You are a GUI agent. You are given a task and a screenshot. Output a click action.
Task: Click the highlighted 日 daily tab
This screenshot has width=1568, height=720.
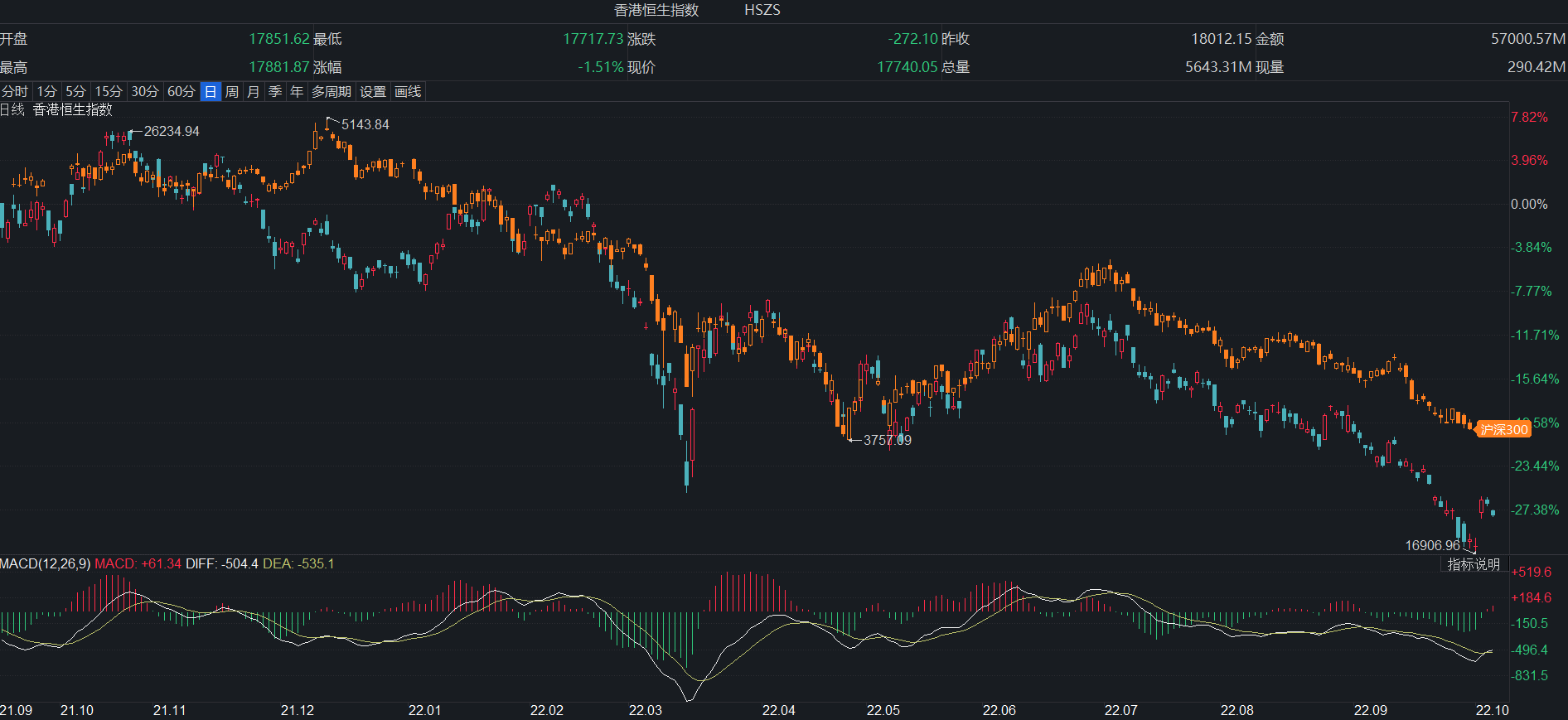pyautogui.click(x=211, y=92)
